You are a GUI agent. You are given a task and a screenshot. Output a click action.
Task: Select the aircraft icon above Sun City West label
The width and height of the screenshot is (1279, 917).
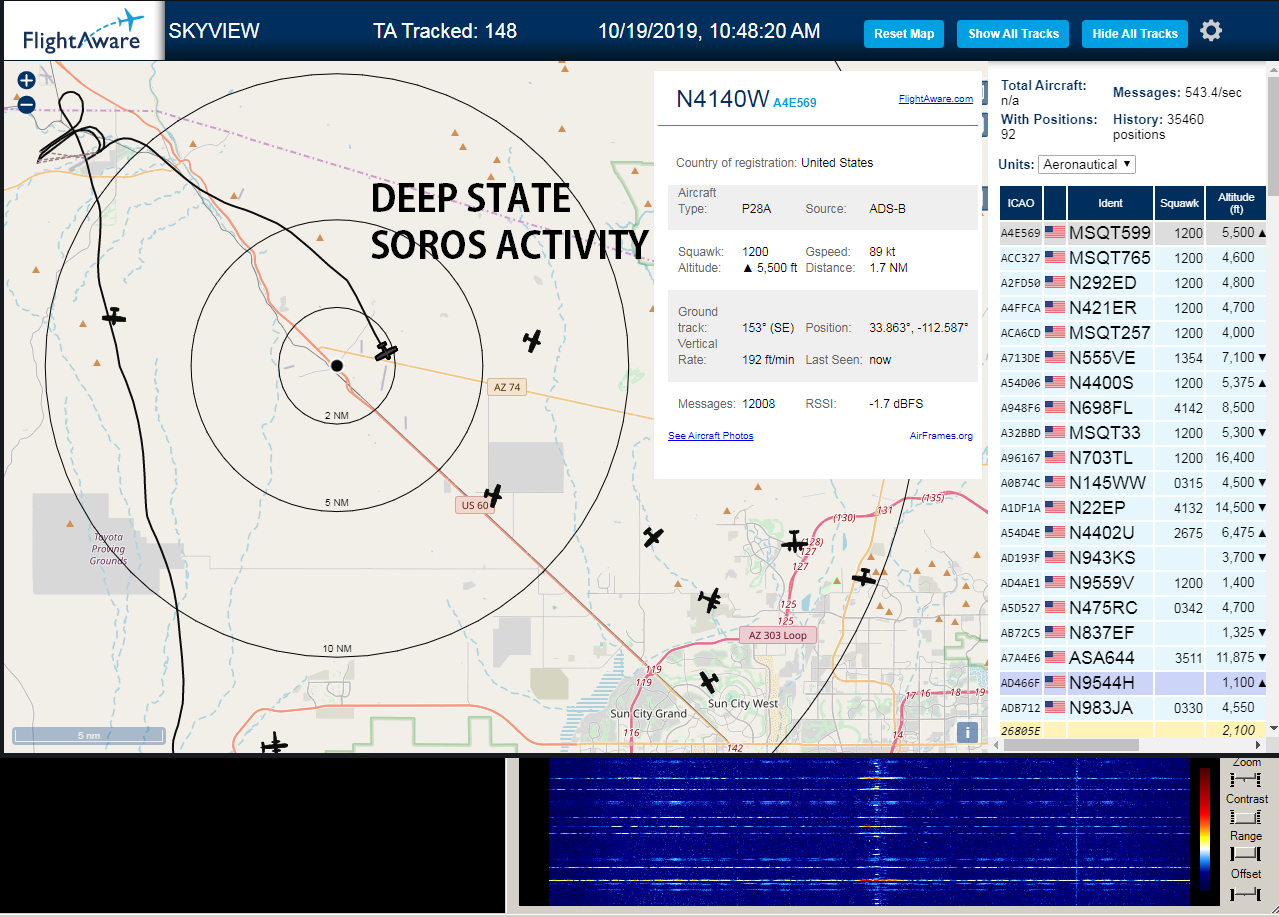(709, 682)
